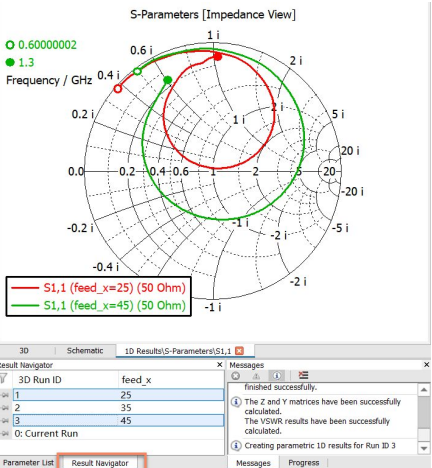Open the Schematic tab

(85, 351)
